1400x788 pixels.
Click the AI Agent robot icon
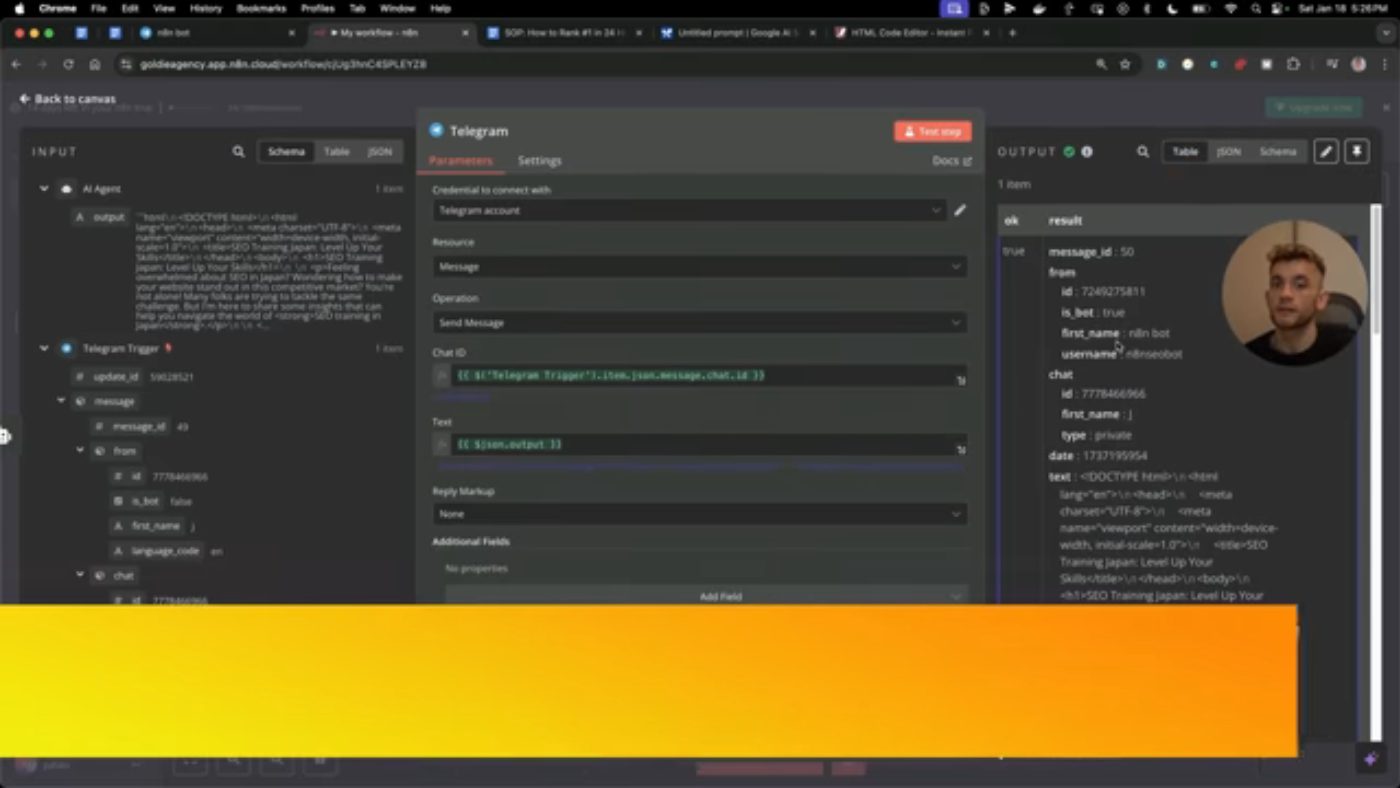(x=66, y=188)
